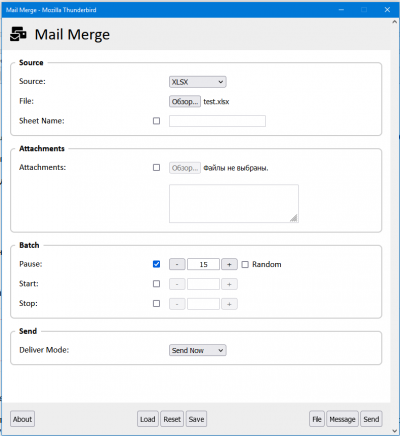Tick the Random checkbox
The image size is (400, 436).
pos(245,264)
